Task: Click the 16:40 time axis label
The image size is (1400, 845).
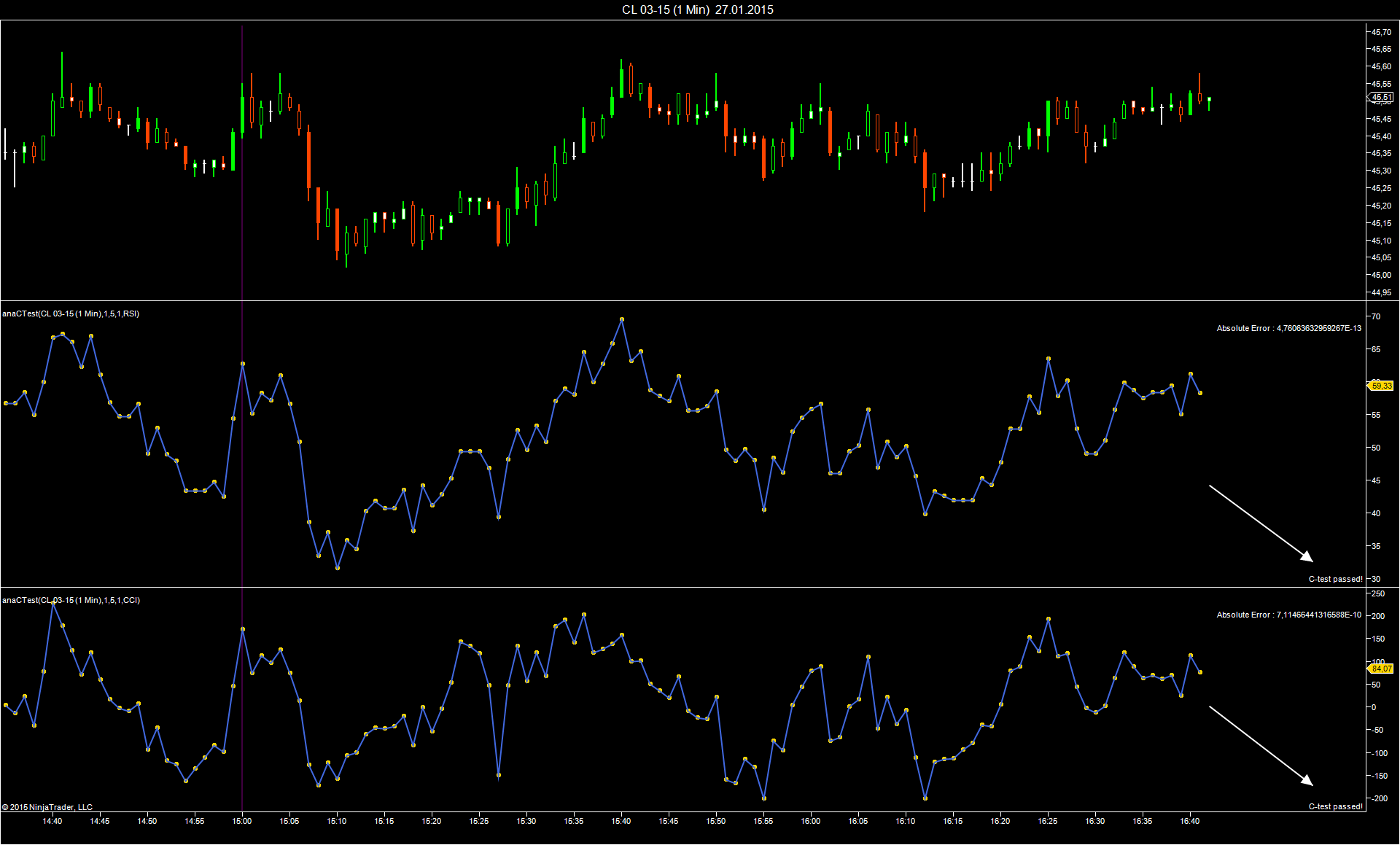Action: coord(1190,821)
